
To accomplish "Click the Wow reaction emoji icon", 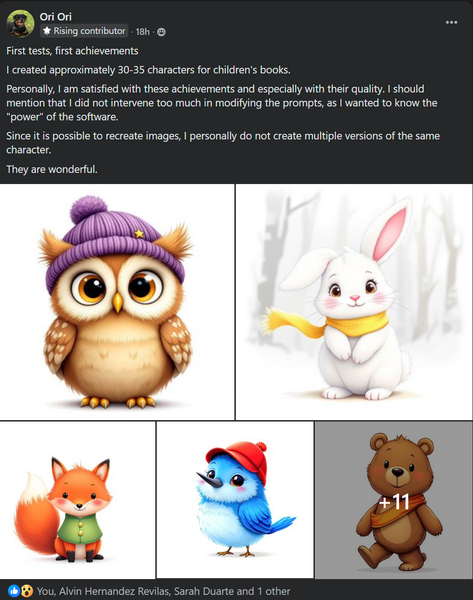I will click(x=26, y=591).
